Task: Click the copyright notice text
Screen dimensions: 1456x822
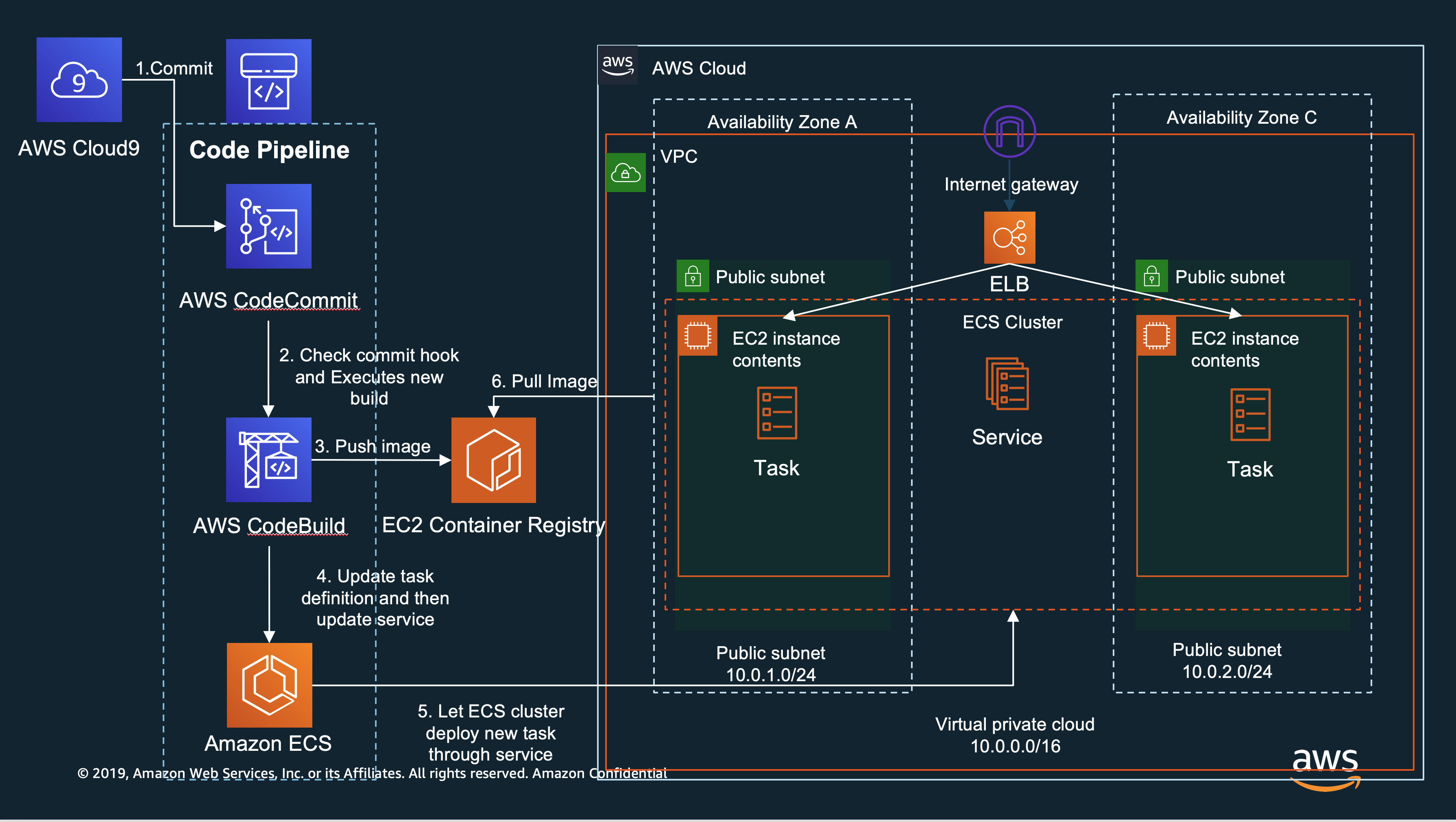Action: point(372,773)
